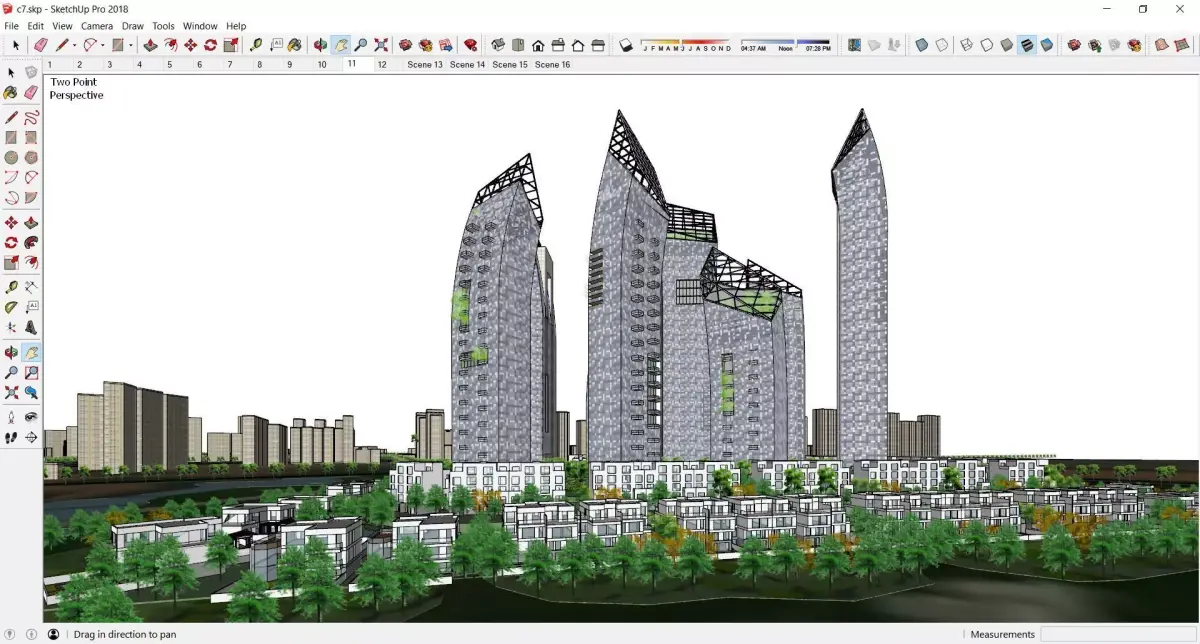Pick the Freehand tool in left tool set
1200x644 pixels.
(31, 117)
